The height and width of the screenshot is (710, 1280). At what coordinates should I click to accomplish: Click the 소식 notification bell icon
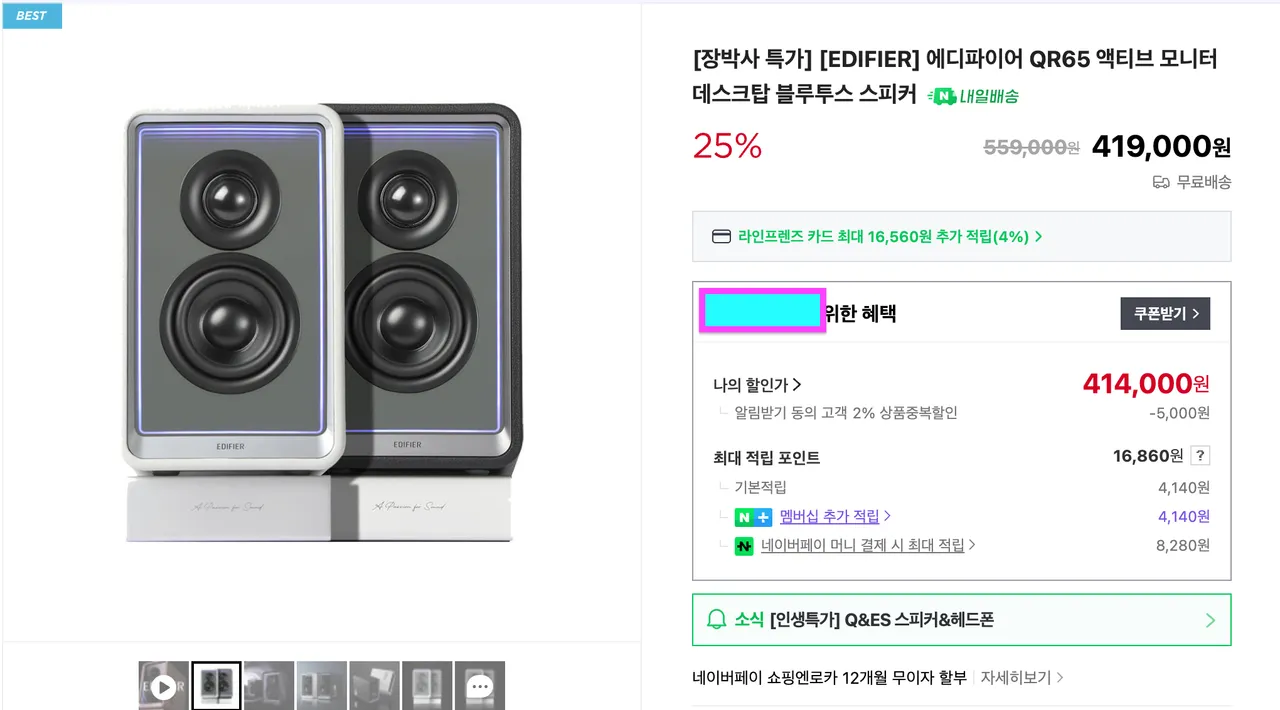[x=716, y=620]
